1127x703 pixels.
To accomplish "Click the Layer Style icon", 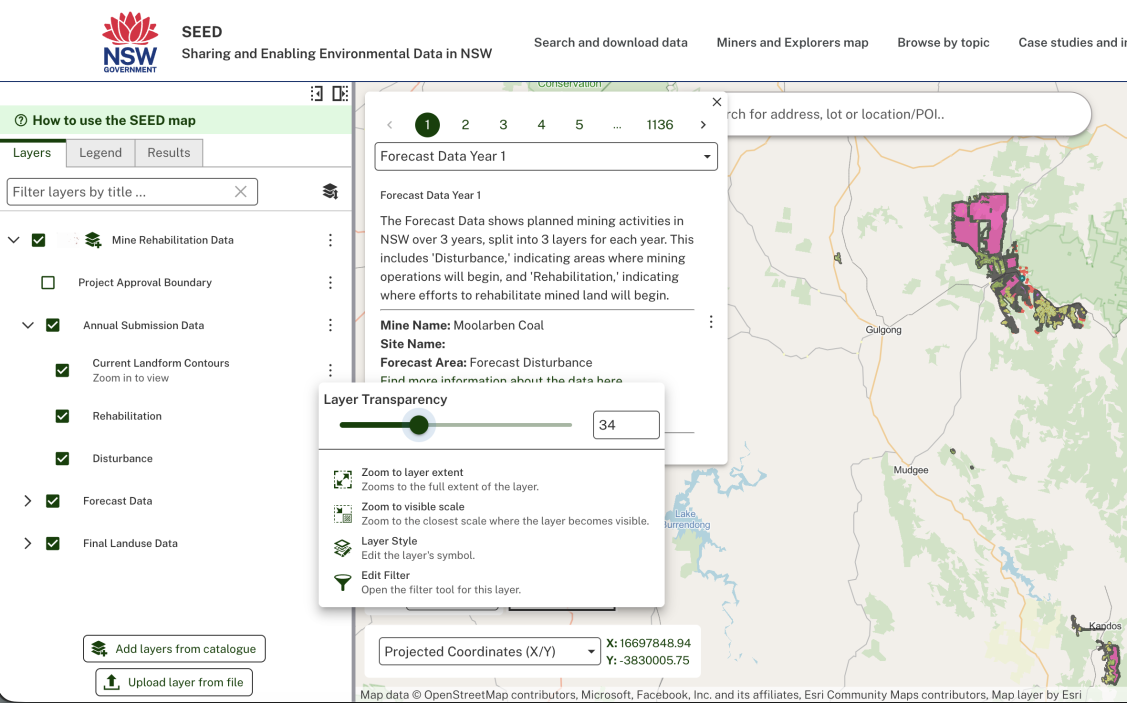I will tap(343, 548).
